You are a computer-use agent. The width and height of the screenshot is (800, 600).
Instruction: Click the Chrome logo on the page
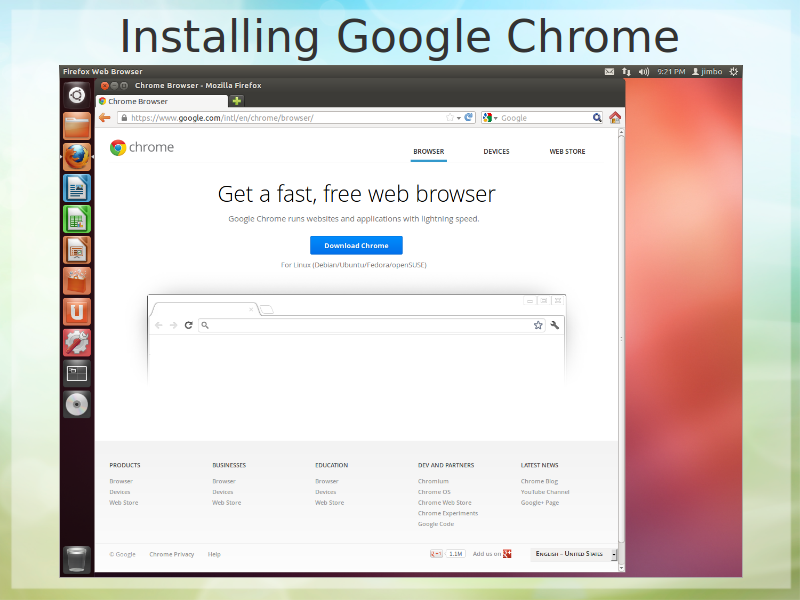pyautogui.click(x=142, y=147)
